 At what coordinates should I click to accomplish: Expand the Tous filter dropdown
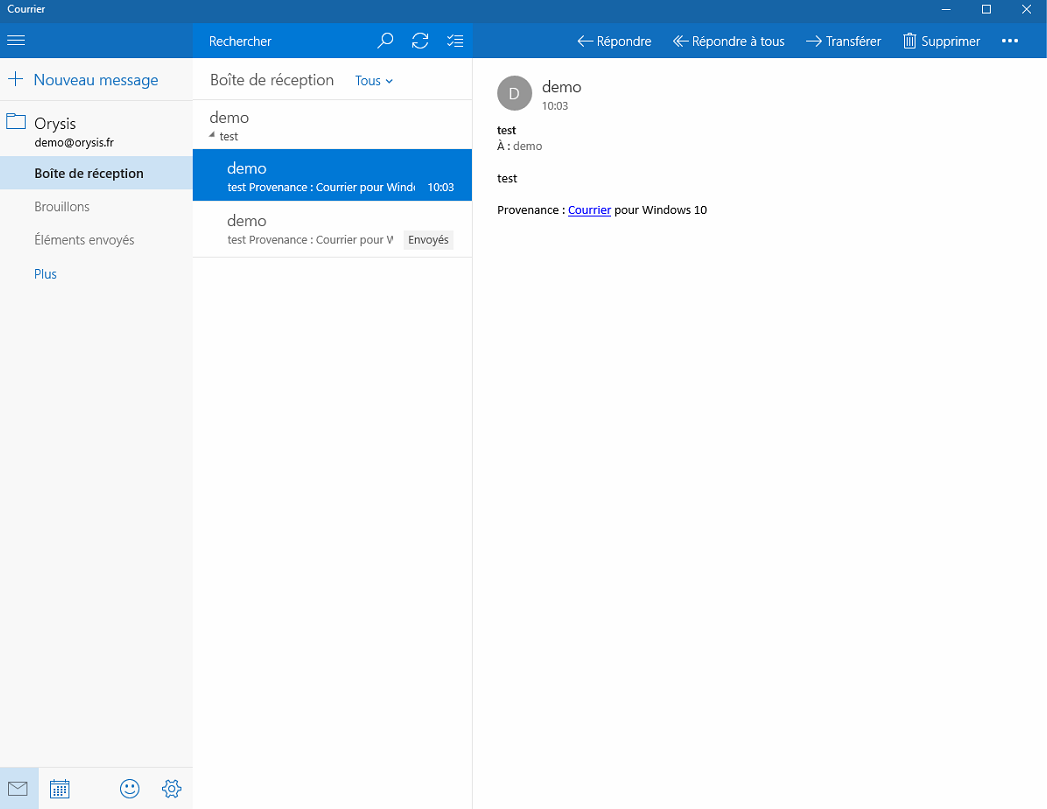point(374,81)
